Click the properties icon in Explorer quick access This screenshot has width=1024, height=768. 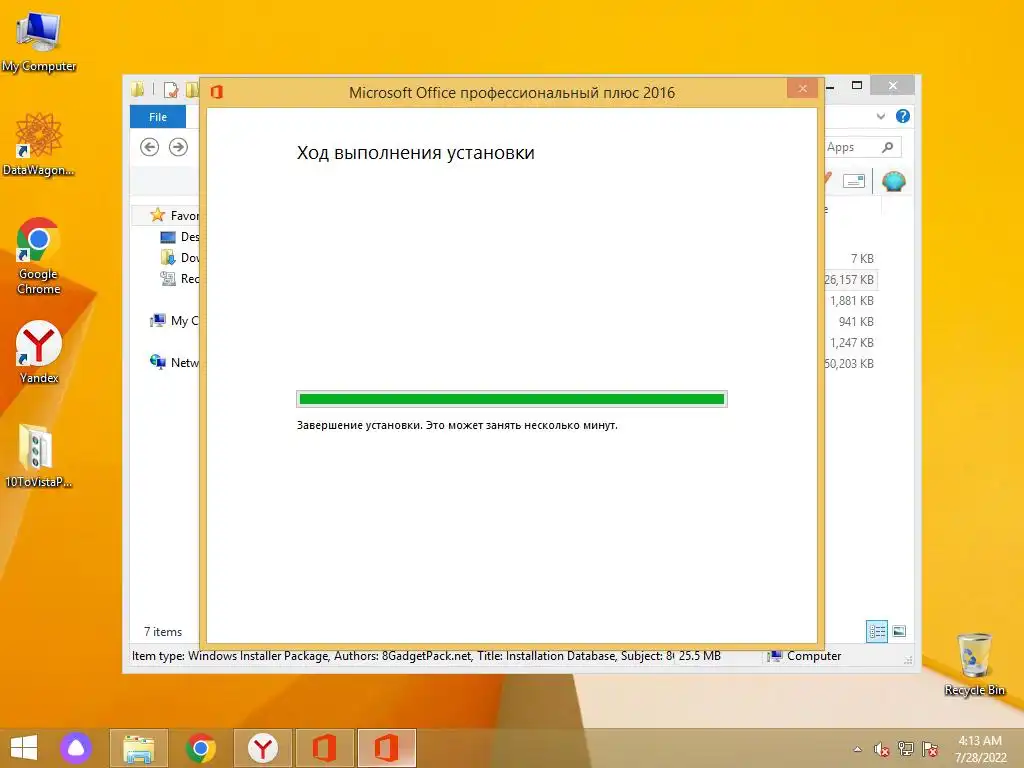[x=171, y=89]
